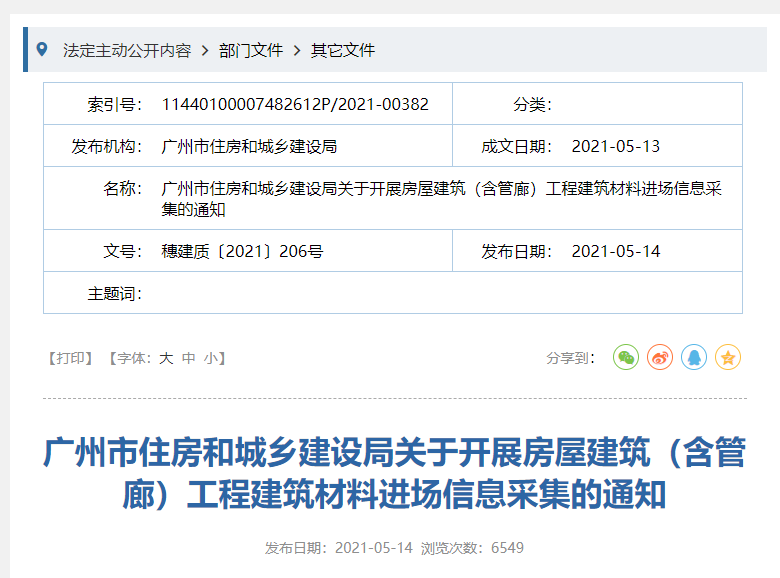Image resolution: width=780 pixels, height=578 pixels.
Task: Share the page to QQ
Action: 694,357
